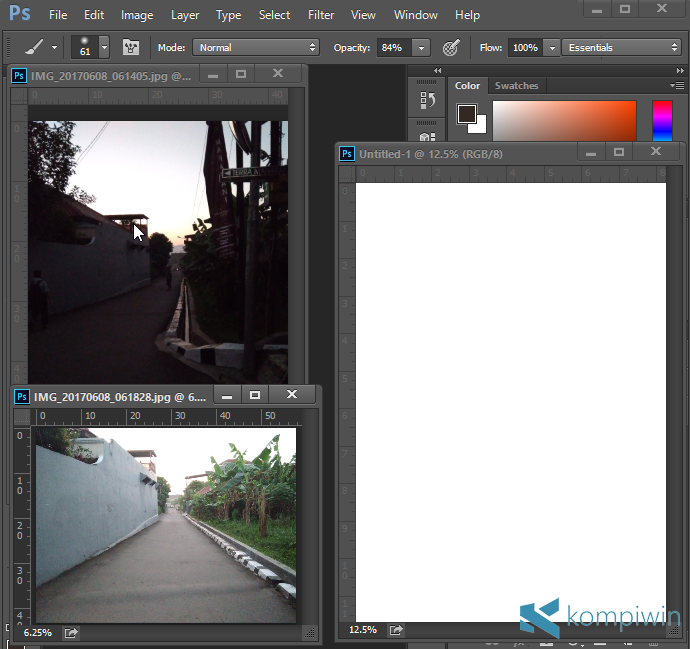Pick a color in the orange color field
Image resolution: width=690 pixels, height=649 pixels.
pos(564,121)
